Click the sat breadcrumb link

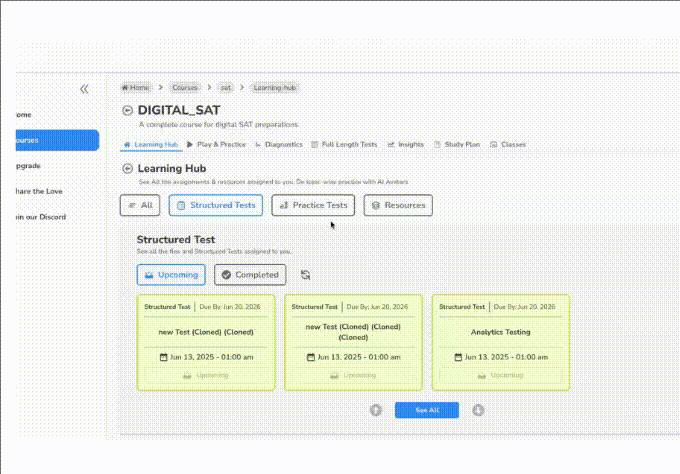pos(226,88)
